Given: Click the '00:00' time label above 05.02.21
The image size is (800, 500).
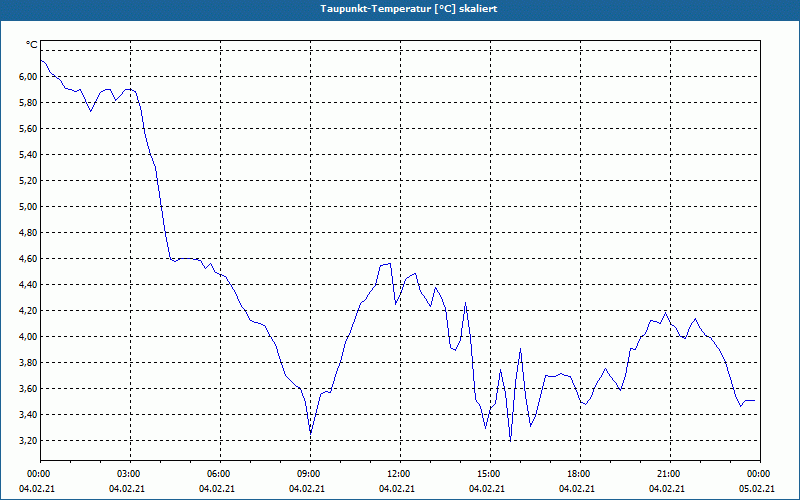Looking at the screenshot, I should [760, 474].
